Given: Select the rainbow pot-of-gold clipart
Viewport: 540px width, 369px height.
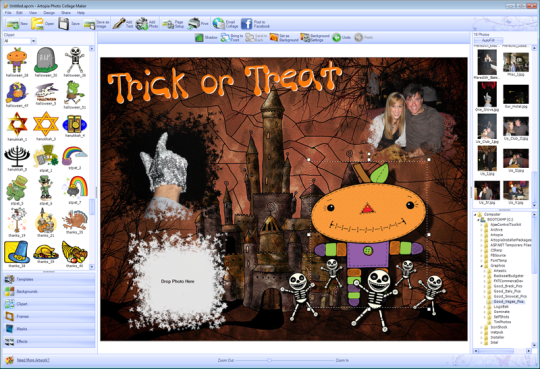Looking at the screenshot, I should pos(75,190).
